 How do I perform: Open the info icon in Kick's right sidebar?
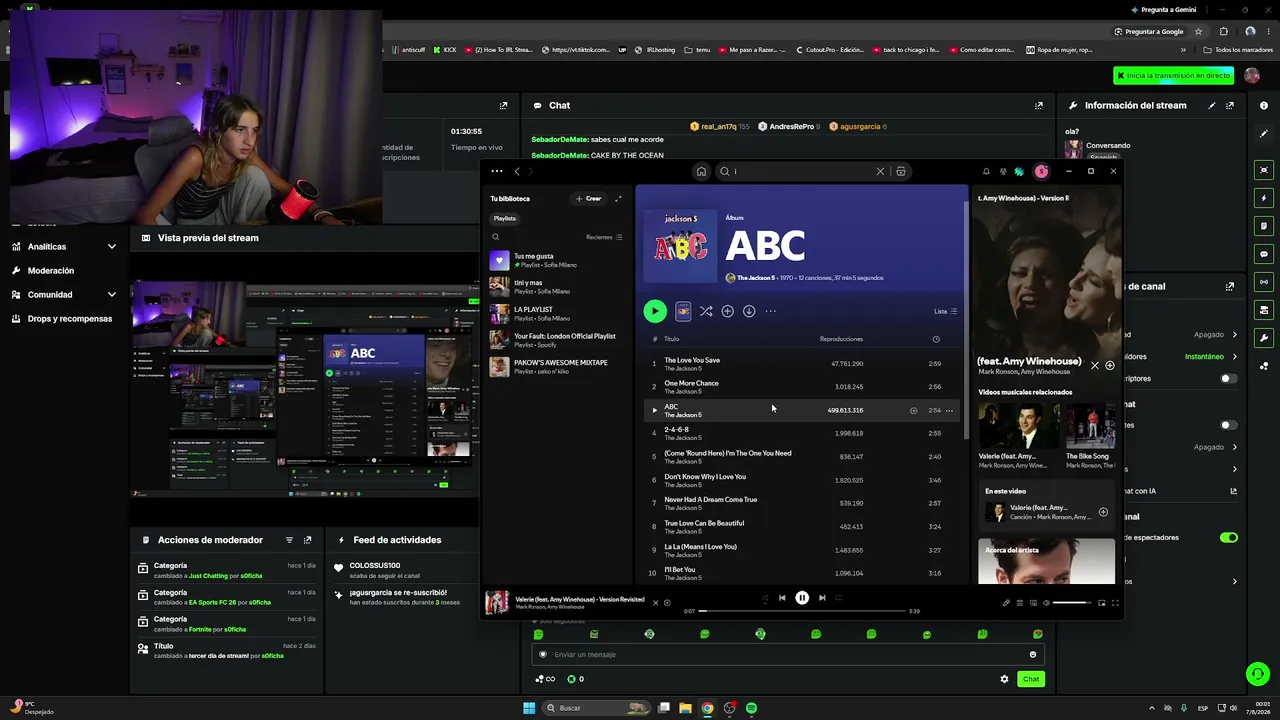click(1264, 105)
